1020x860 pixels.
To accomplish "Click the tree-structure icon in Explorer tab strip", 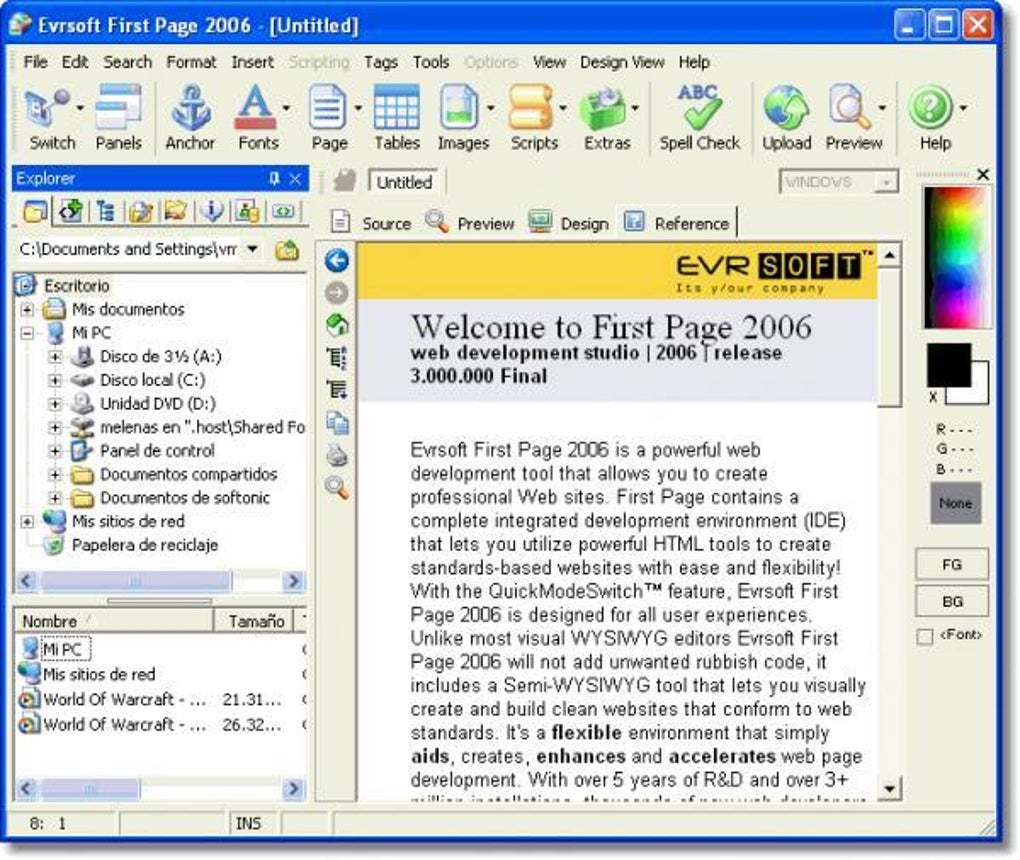I will [x=105, y=211].
